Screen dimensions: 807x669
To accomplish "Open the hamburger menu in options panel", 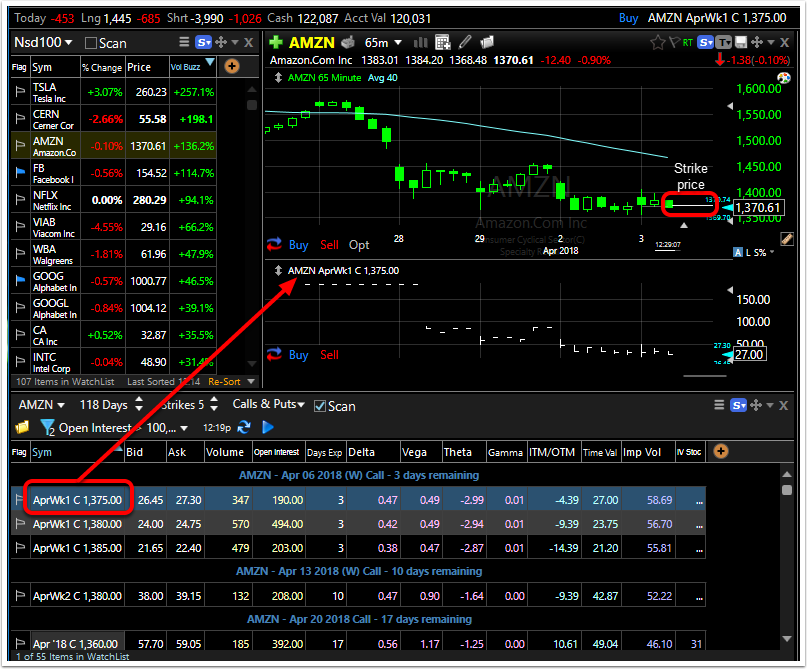I will pos(719,406).
